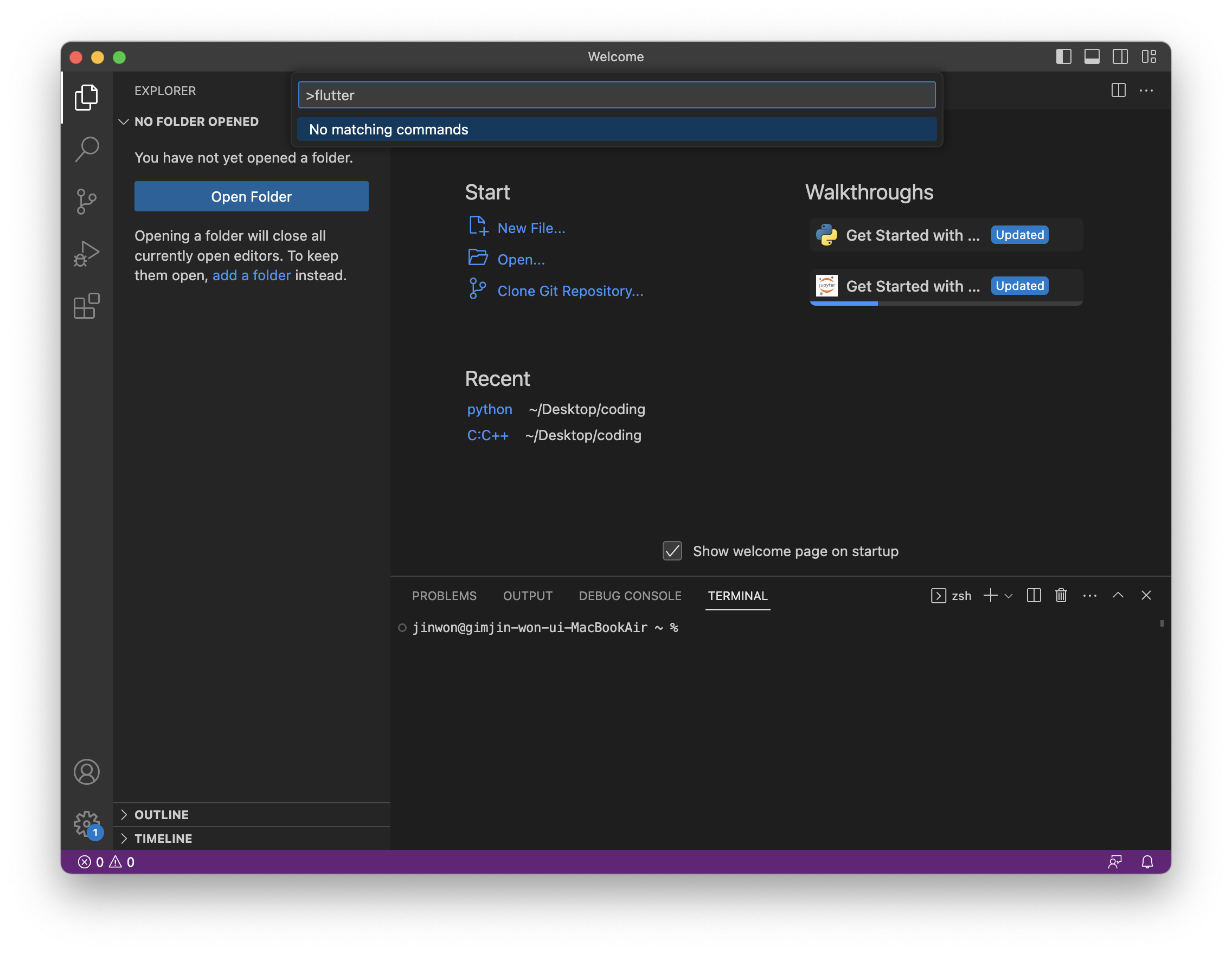Viewport: 1232px width, 954px height.
Task: Open terminal panel More Actions ellipsis
Action: click(1089, 595)
